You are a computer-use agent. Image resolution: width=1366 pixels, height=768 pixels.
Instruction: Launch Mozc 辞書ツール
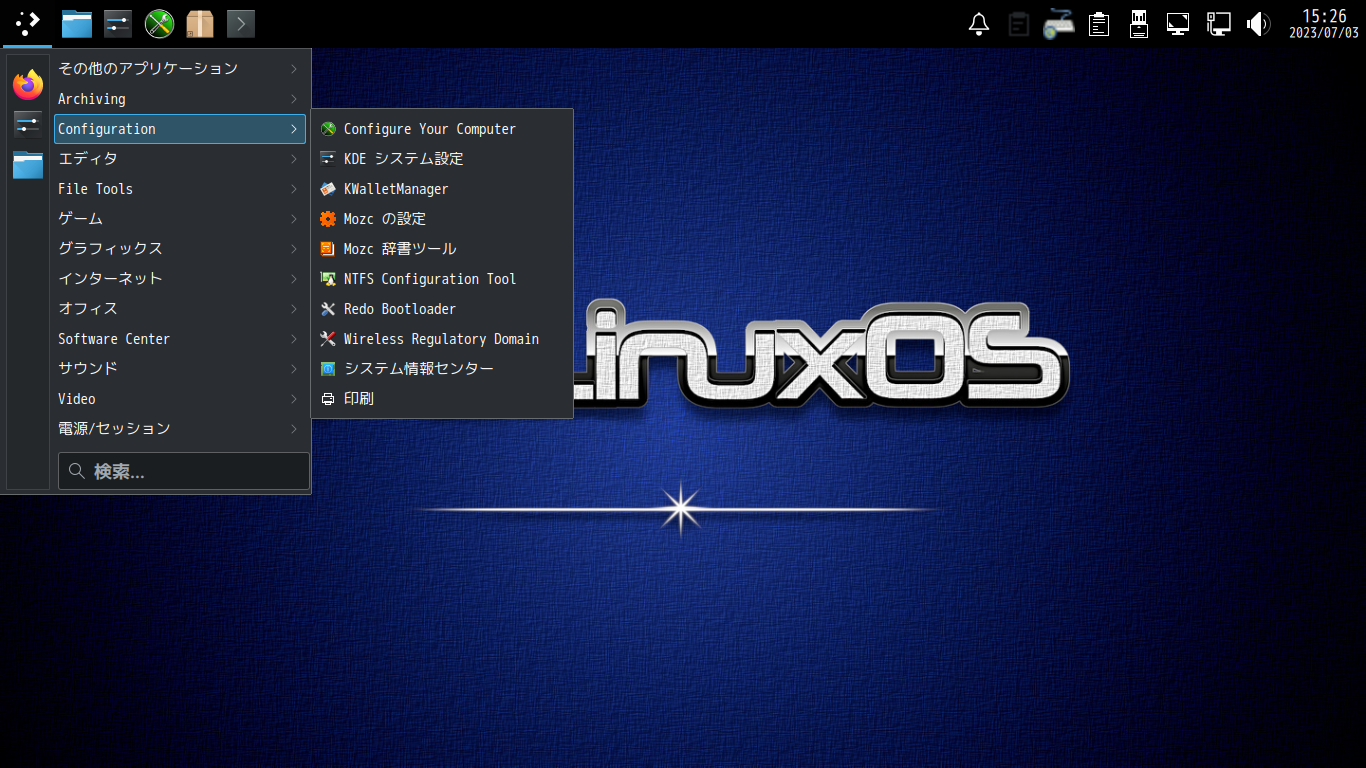click(x=442, y=249)
